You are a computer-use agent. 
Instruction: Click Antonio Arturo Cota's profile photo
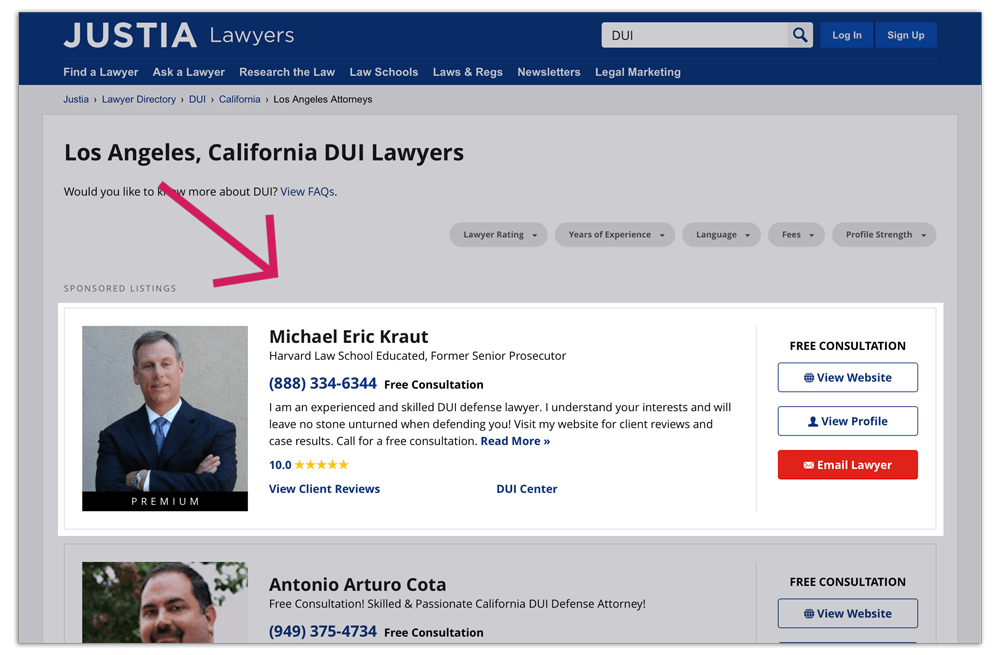click(165, 602)
